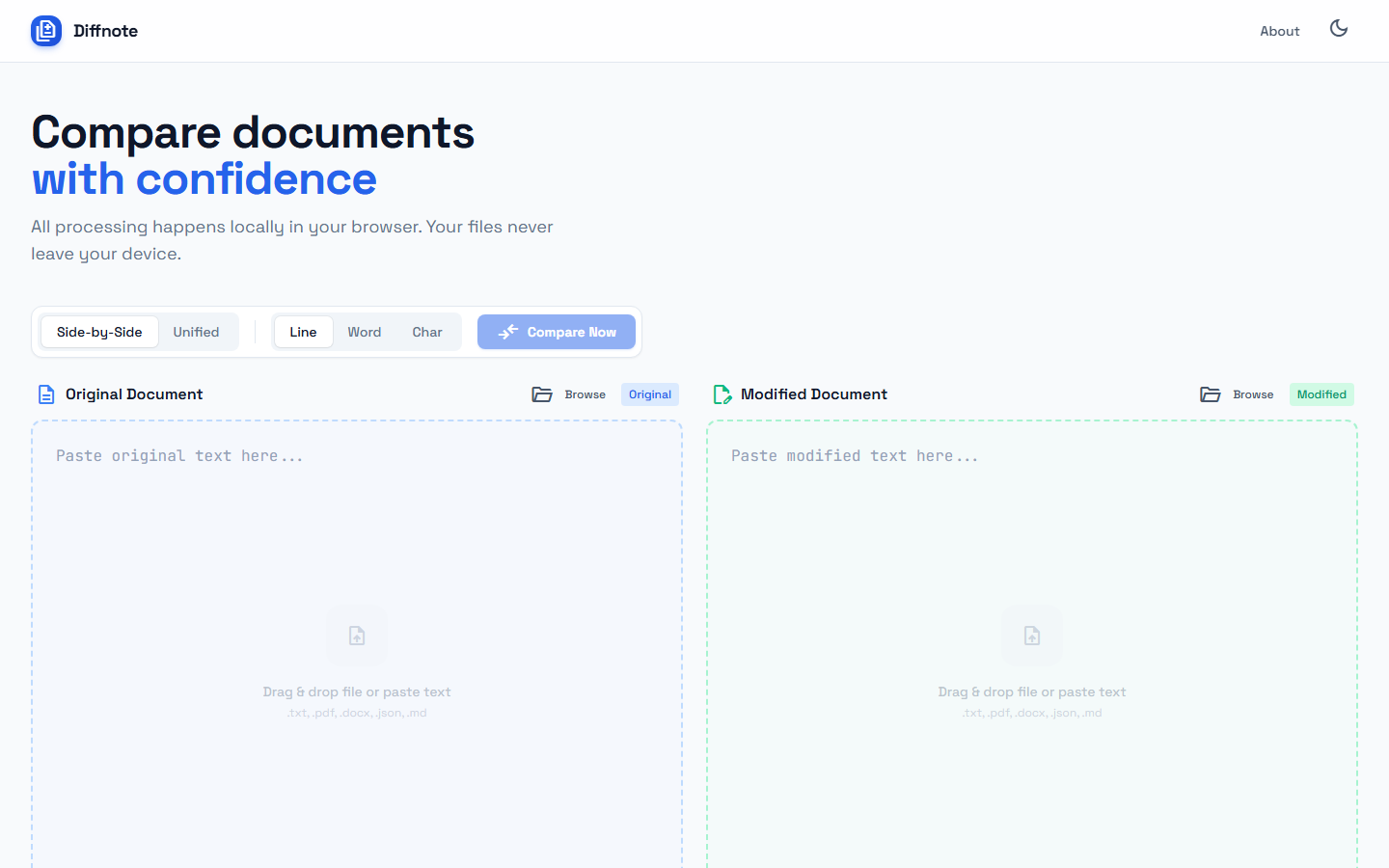Screen dimensions: 1389x868
Task: Click the upload icon in the original drop zone
Action: 357,636
